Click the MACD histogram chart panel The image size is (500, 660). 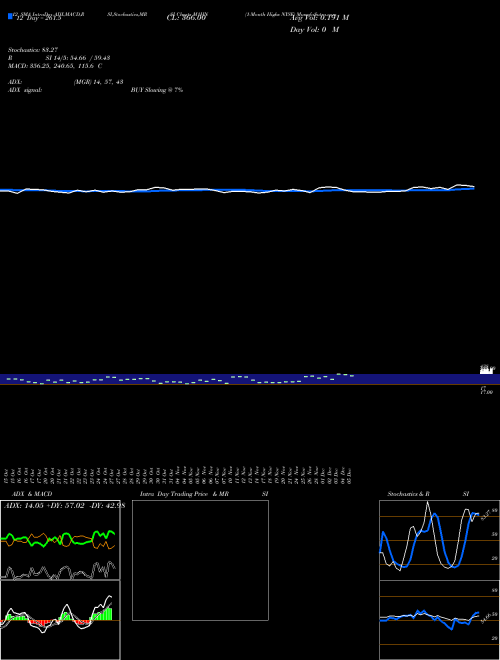point(60,620)
